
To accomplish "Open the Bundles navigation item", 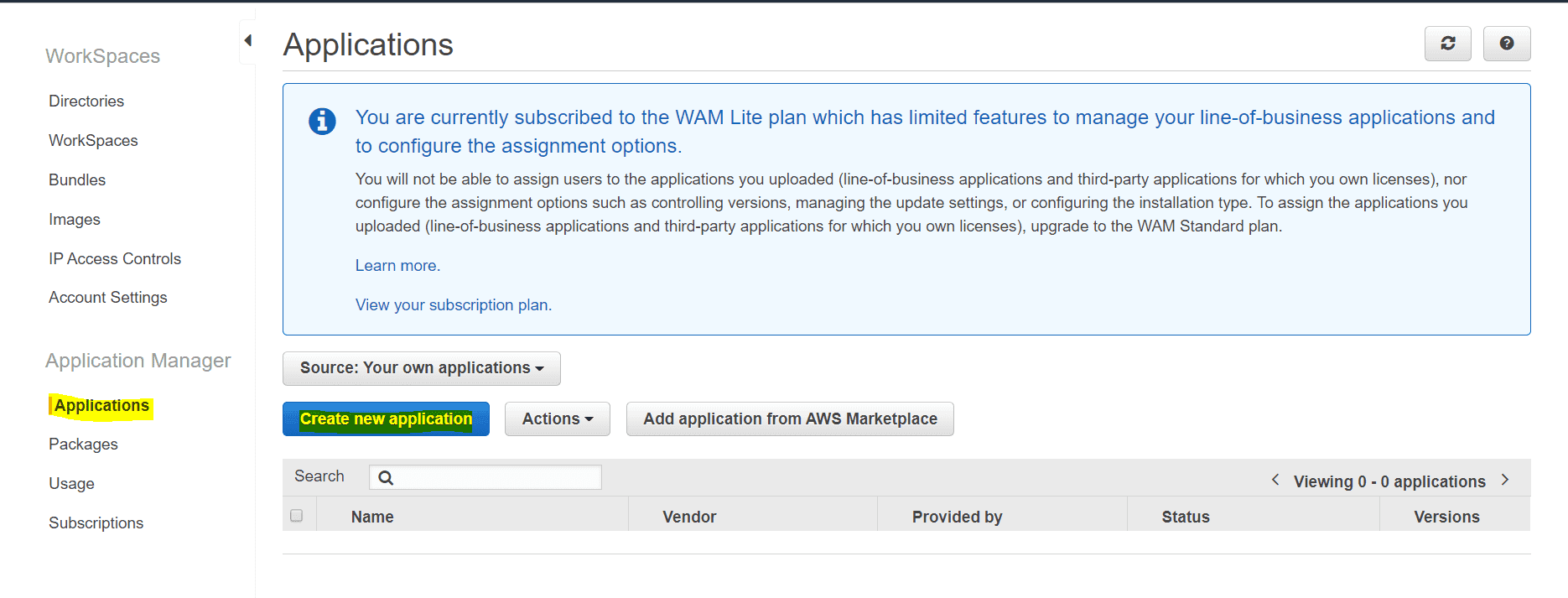I will click(77, 180).
